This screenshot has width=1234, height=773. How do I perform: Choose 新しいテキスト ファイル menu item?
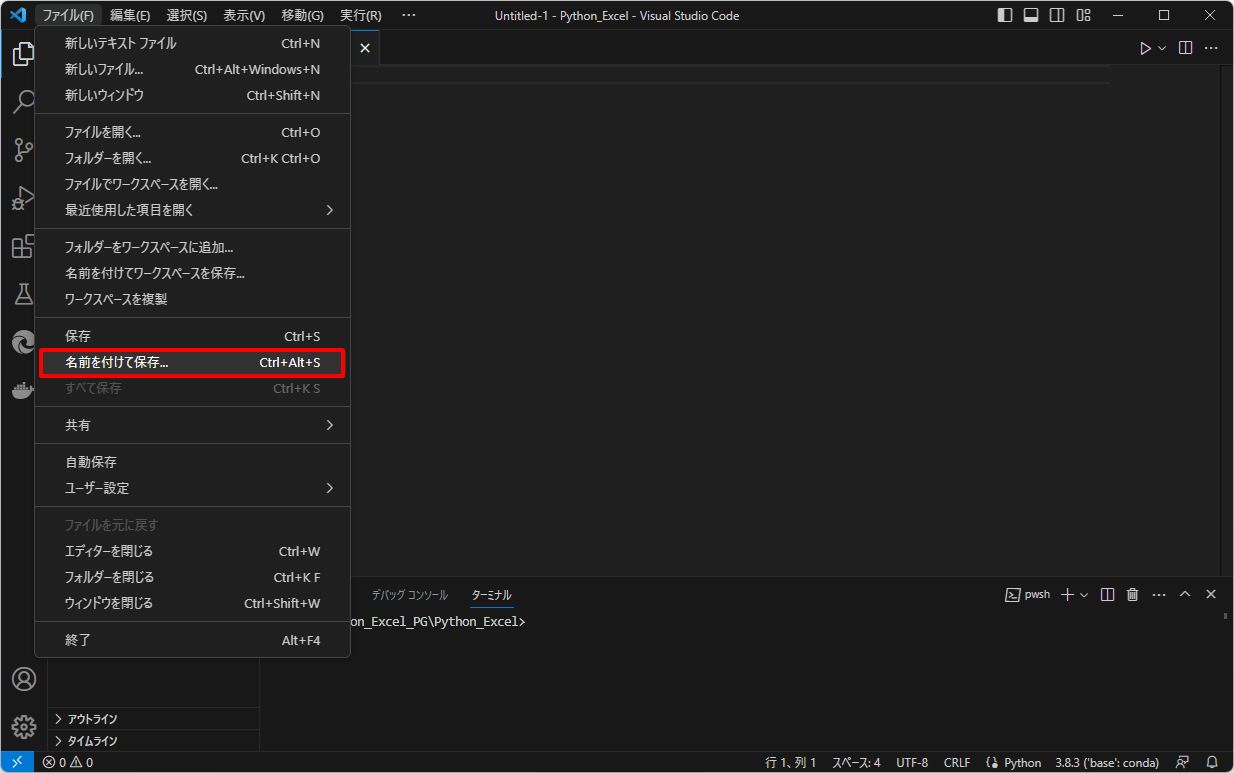pos(192,43)
